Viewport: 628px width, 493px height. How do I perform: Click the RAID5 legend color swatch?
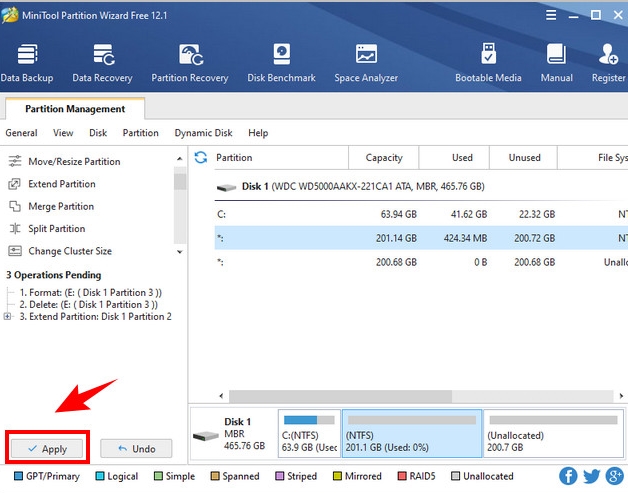pyautogui.click(x=402, y=476)
